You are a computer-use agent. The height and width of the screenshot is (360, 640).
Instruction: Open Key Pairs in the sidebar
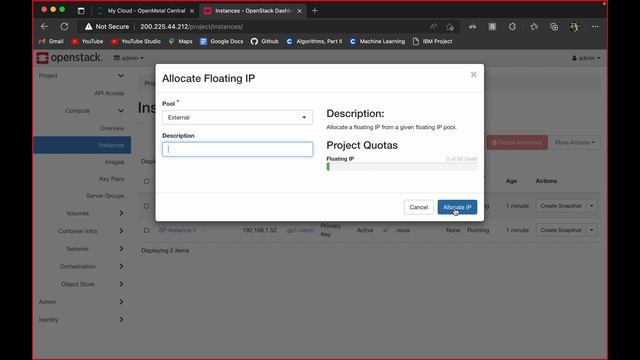111,179
